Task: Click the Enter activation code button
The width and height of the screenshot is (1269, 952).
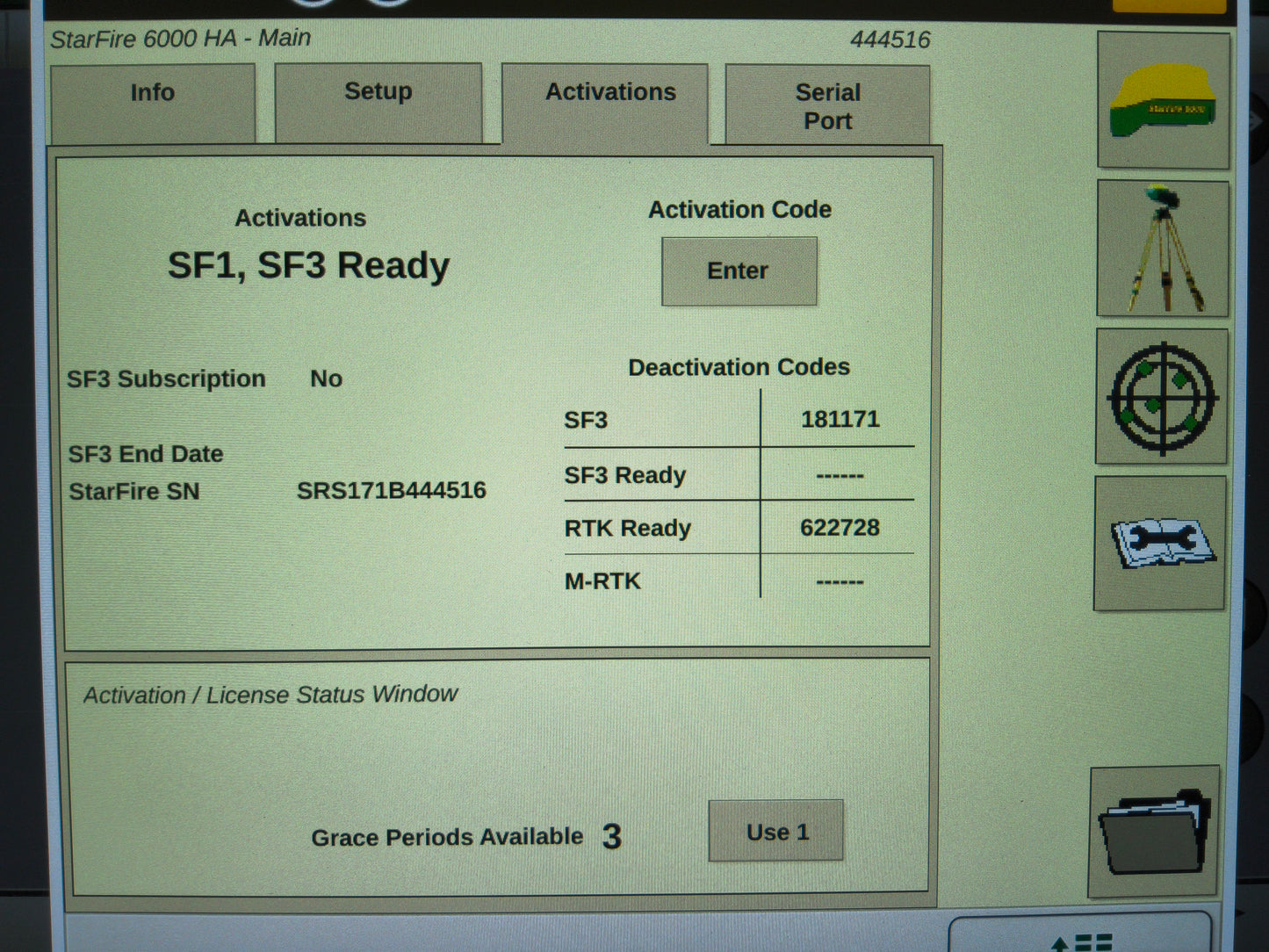Action: 739,271
